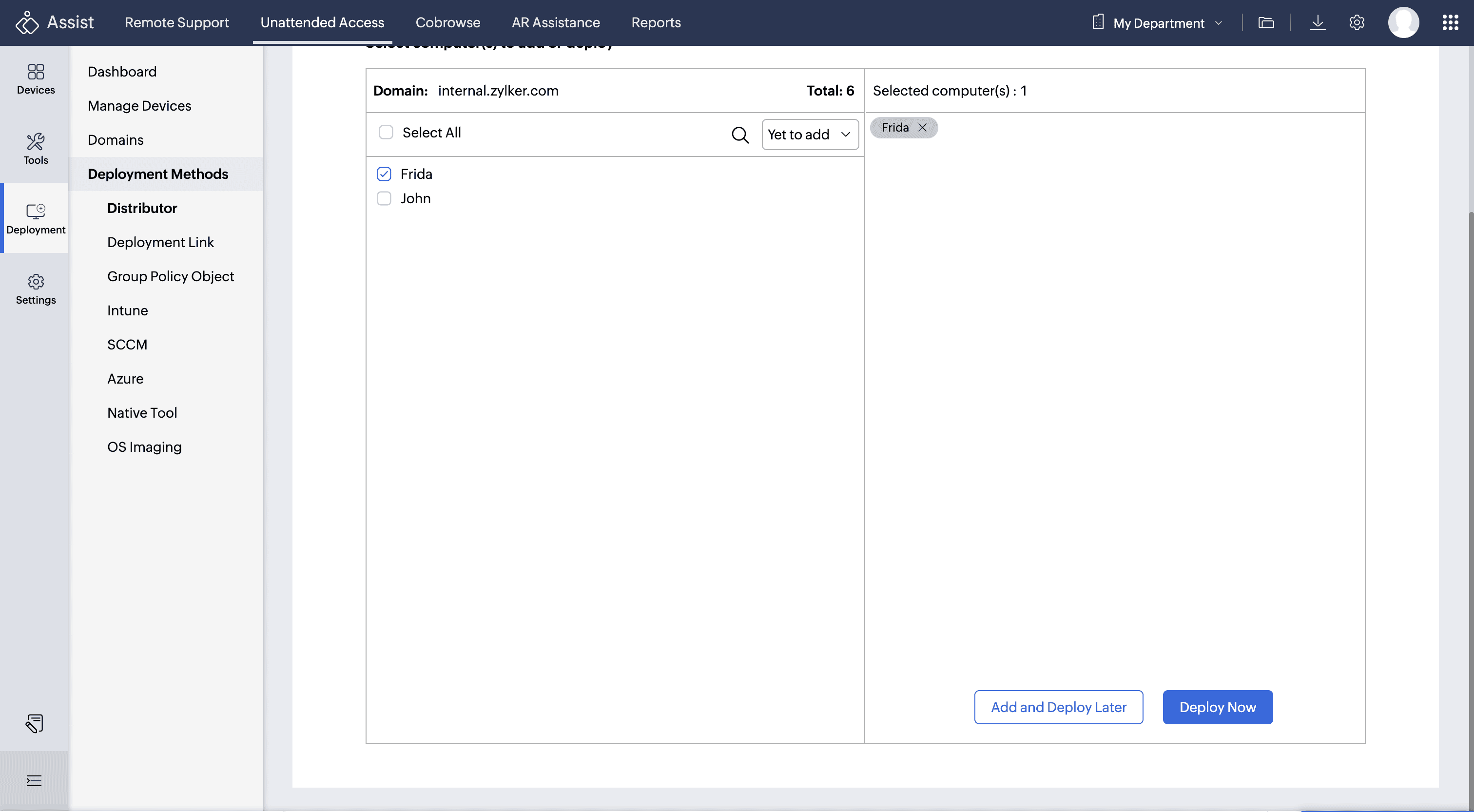The width and height of the screenshot is (1474, 812).
Task: Open the Reports tab
Action: [x=656, y=23]
